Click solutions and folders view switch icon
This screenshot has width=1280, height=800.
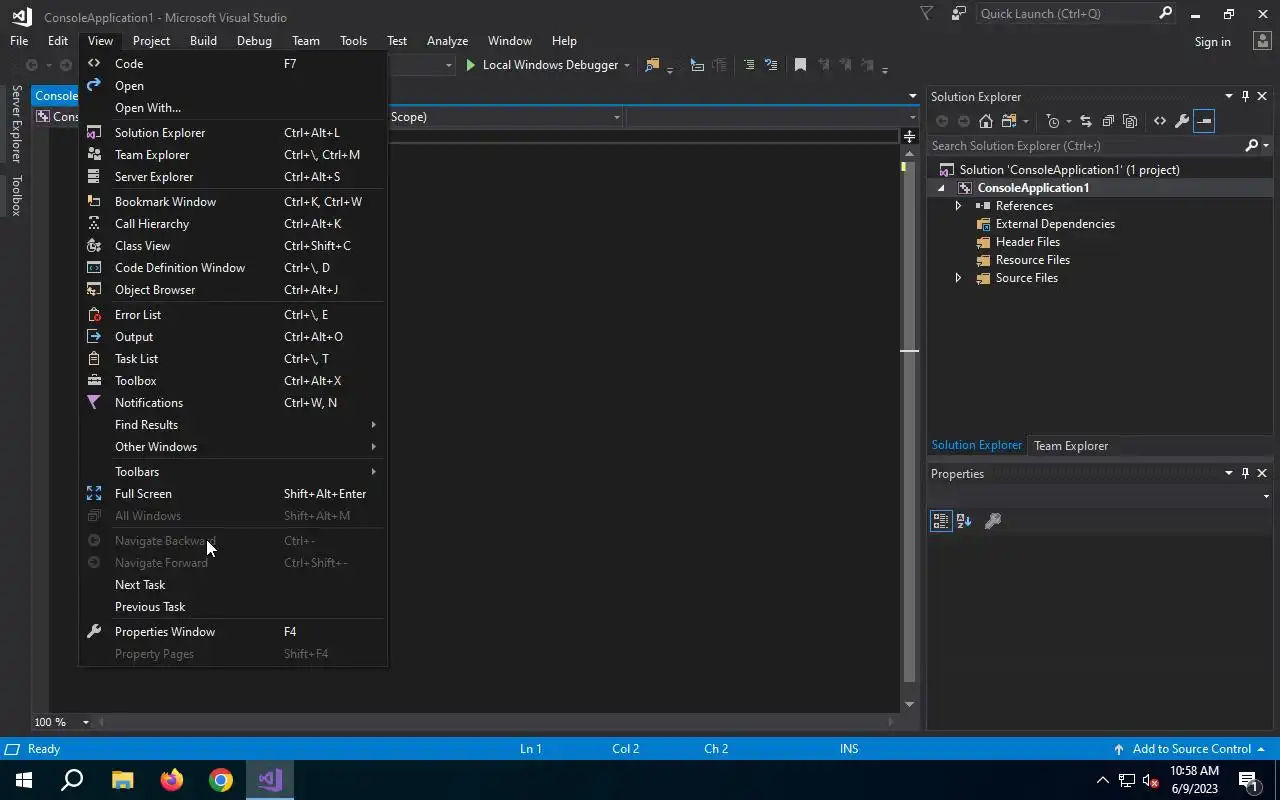coord(1008,121)
